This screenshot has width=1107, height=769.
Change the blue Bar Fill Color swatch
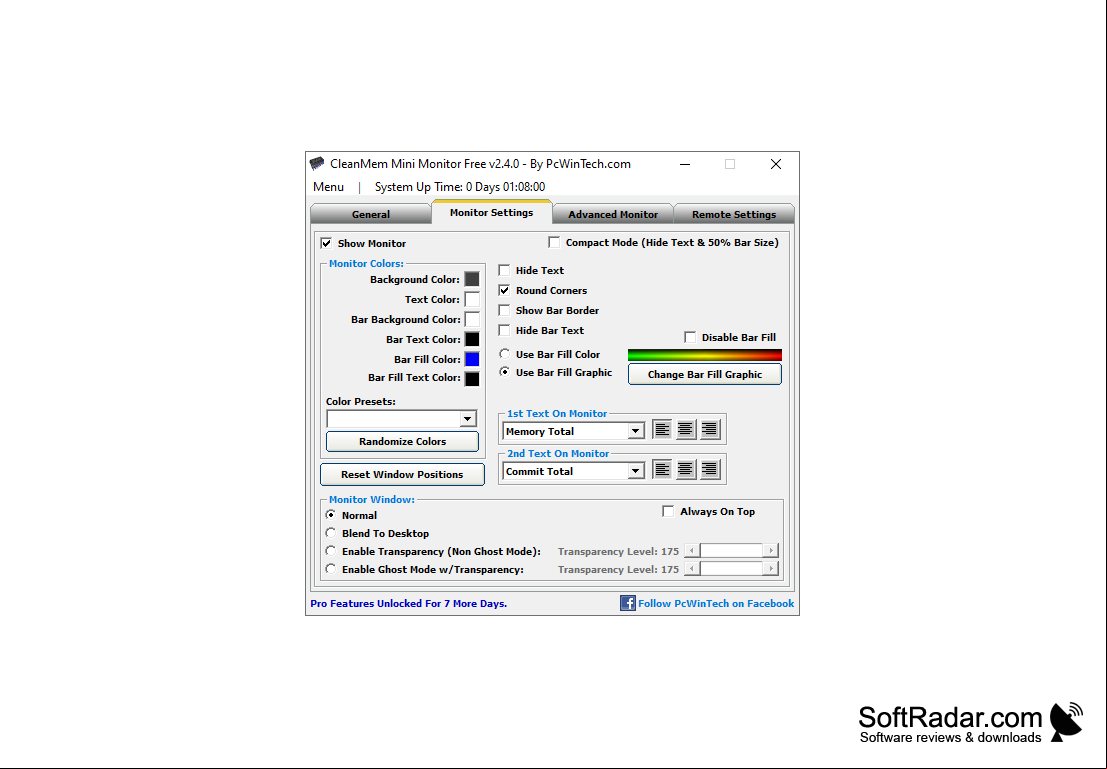click(x=472, y=359)
